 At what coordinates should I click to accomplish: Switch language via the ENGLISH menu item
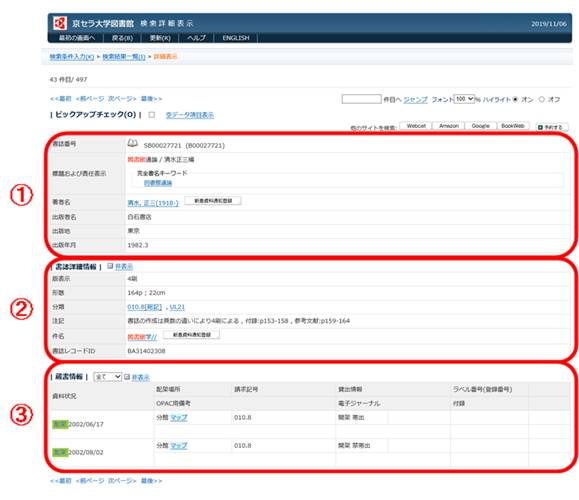(236, 38)
